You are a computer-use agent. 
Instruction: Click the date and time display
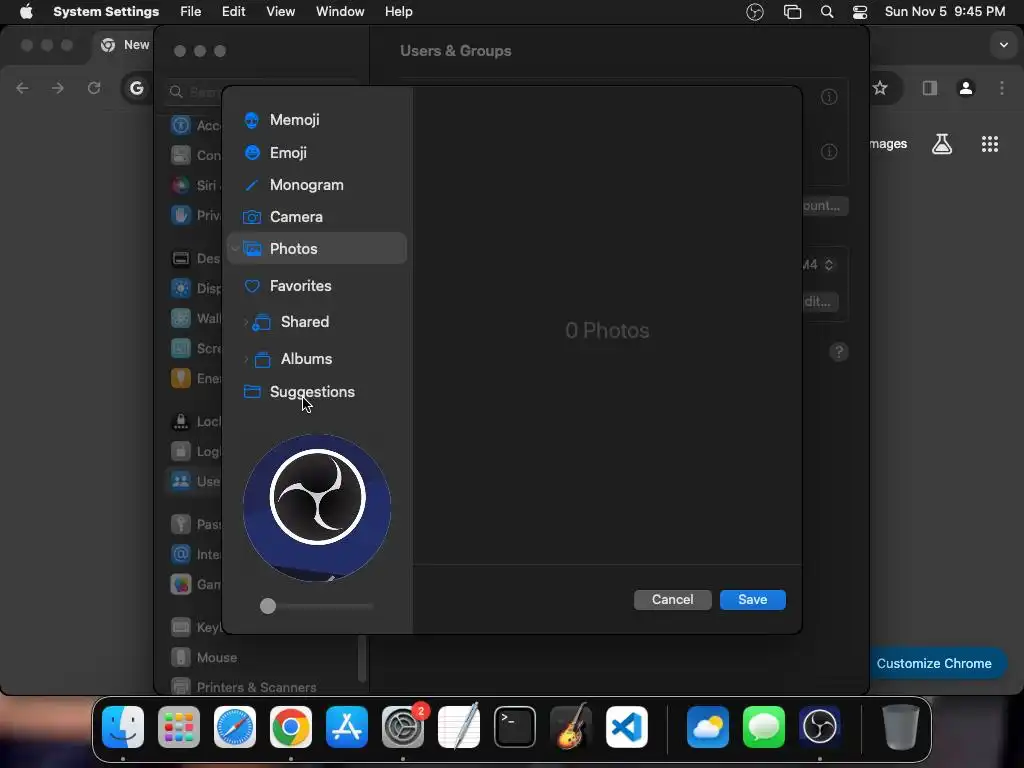point(945,12)
